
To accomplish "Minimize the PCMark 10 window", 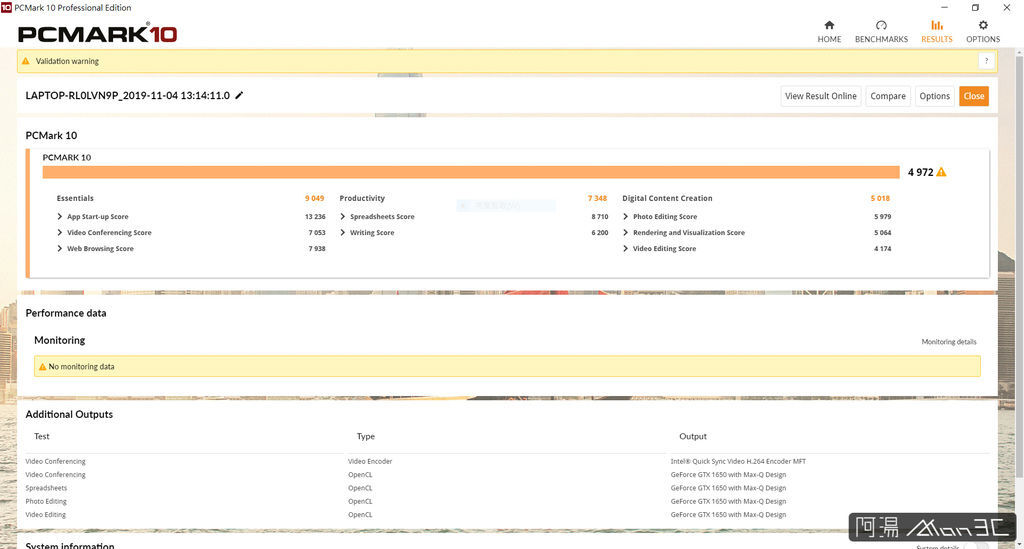I will 944,7.
